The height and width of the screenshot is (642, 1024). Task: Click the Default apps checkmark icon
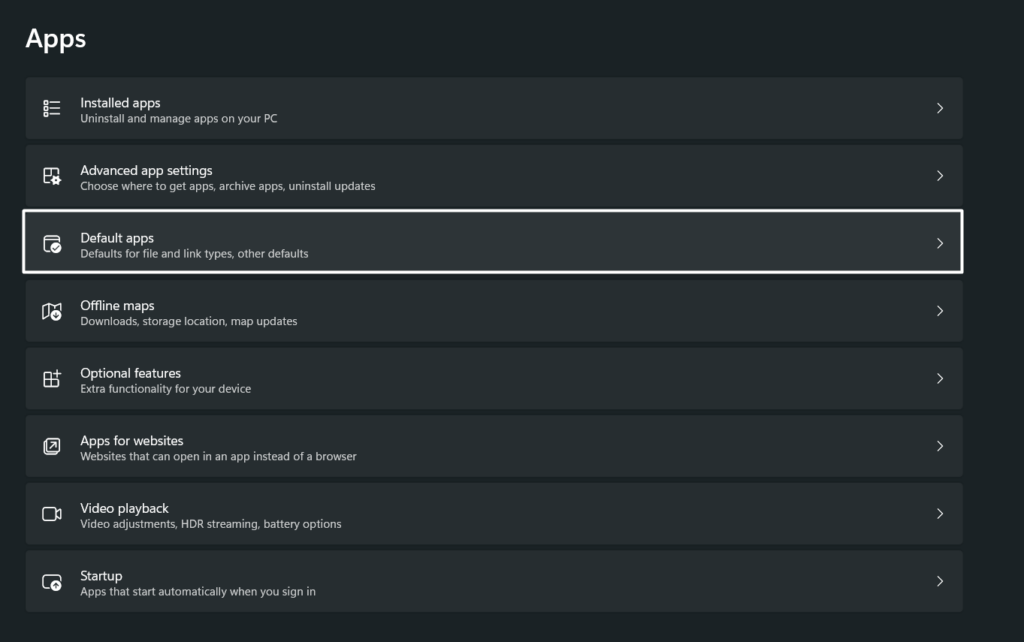(x=52, y=243)
